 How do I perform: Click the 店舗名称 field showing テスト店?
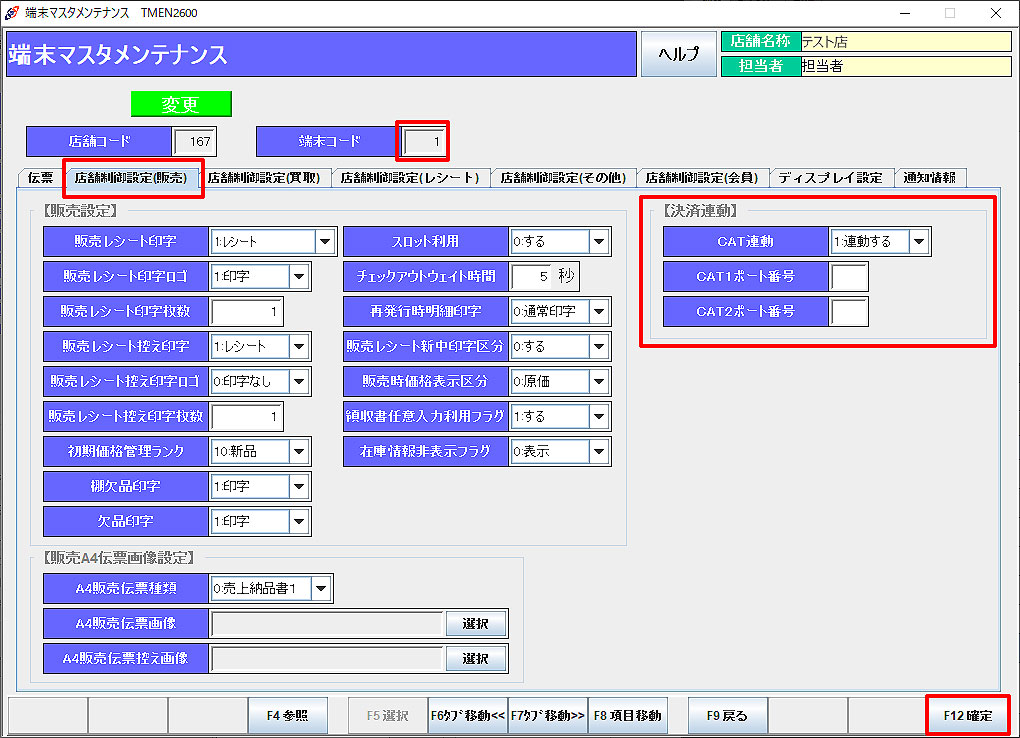click(906, 42)
